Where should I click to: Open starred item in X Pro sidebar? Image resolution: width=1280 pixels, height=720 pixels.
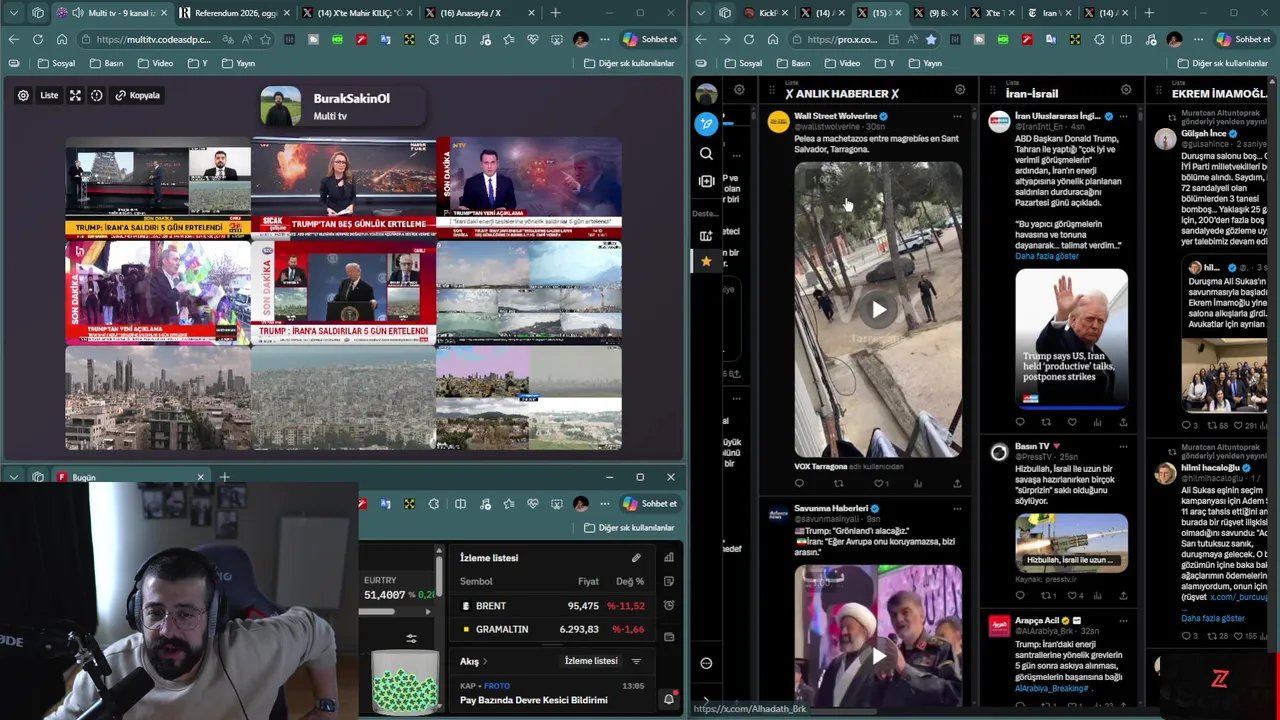tap(706, 260)
